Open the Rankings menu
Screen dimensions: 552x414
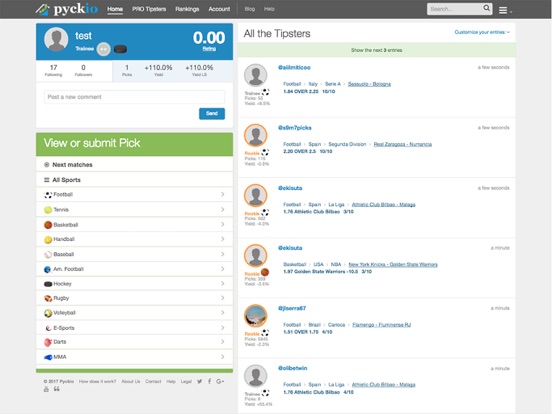[187, 9]
